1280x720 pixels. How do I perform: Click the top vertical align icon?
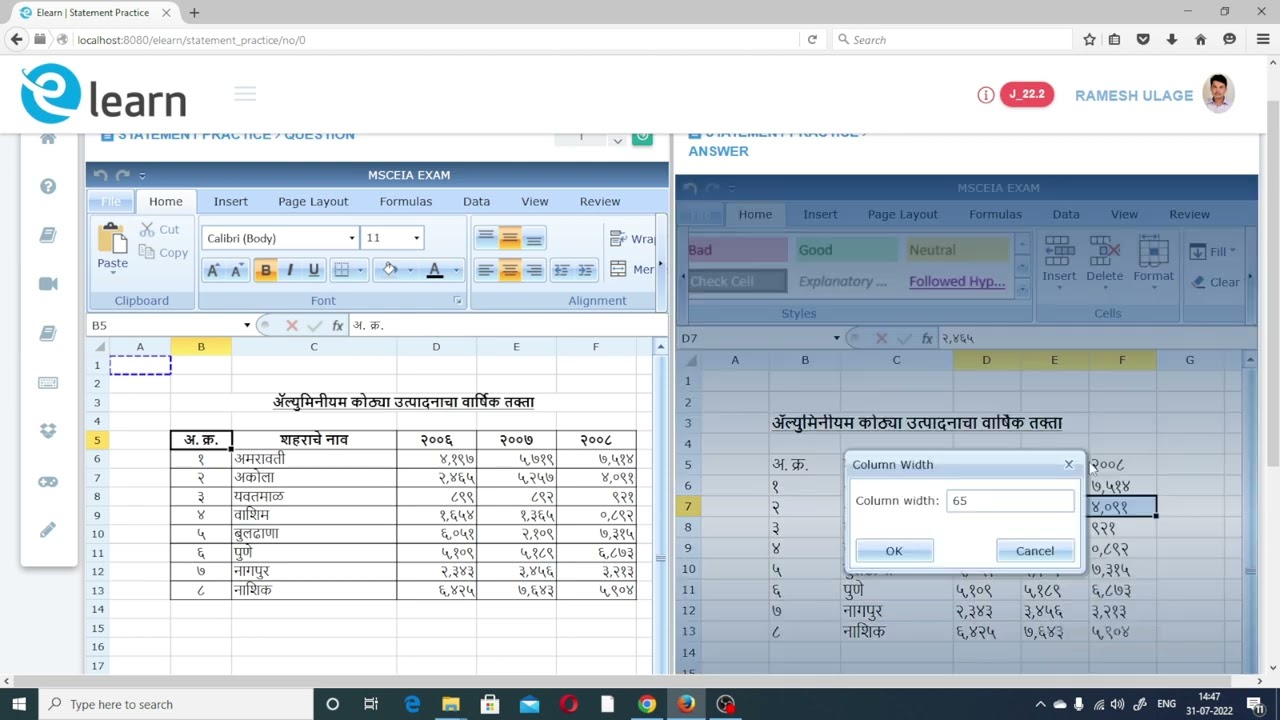[485, 237]
